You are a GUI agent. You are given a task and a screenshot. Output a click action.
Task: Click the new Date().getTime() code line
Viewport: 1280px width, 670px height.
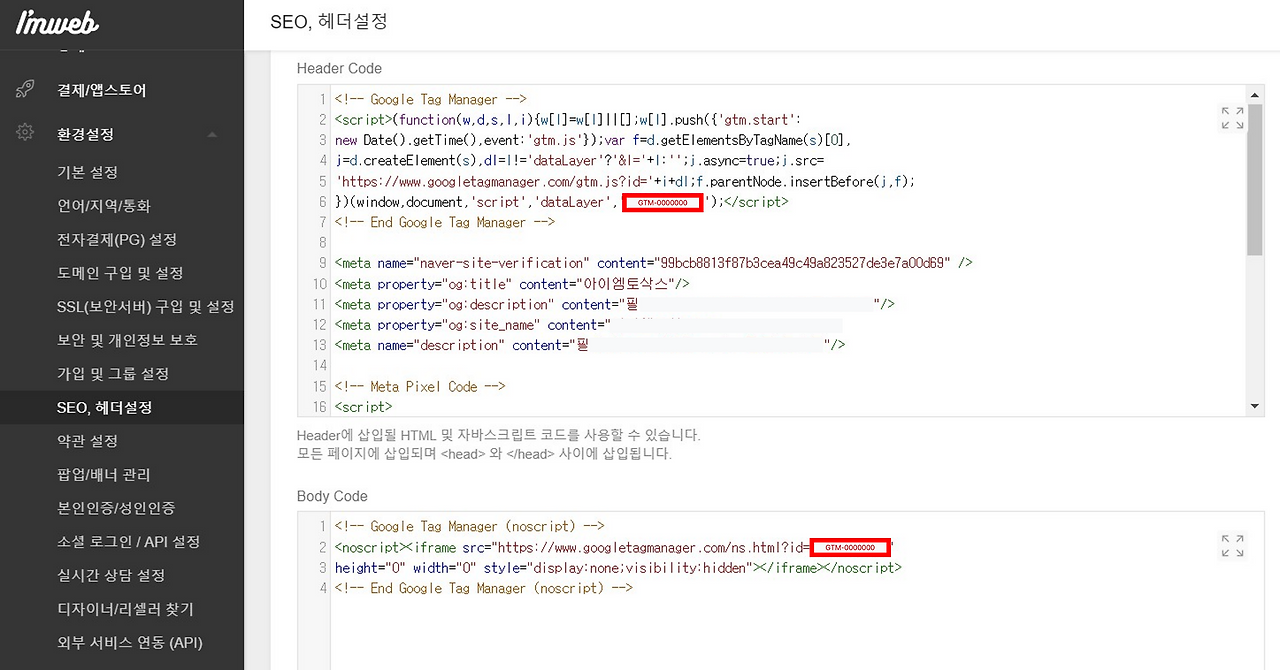(x=593, y=140)
